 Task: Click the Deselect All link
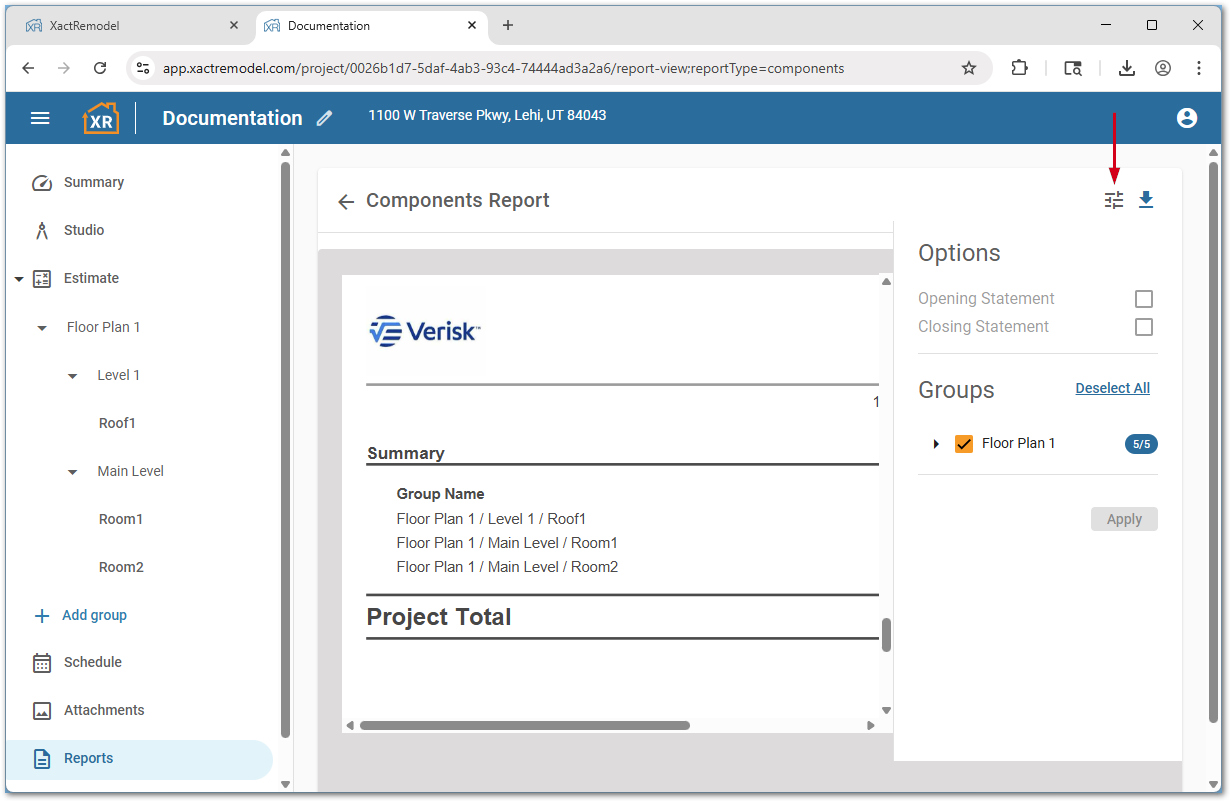[1112, 388]
